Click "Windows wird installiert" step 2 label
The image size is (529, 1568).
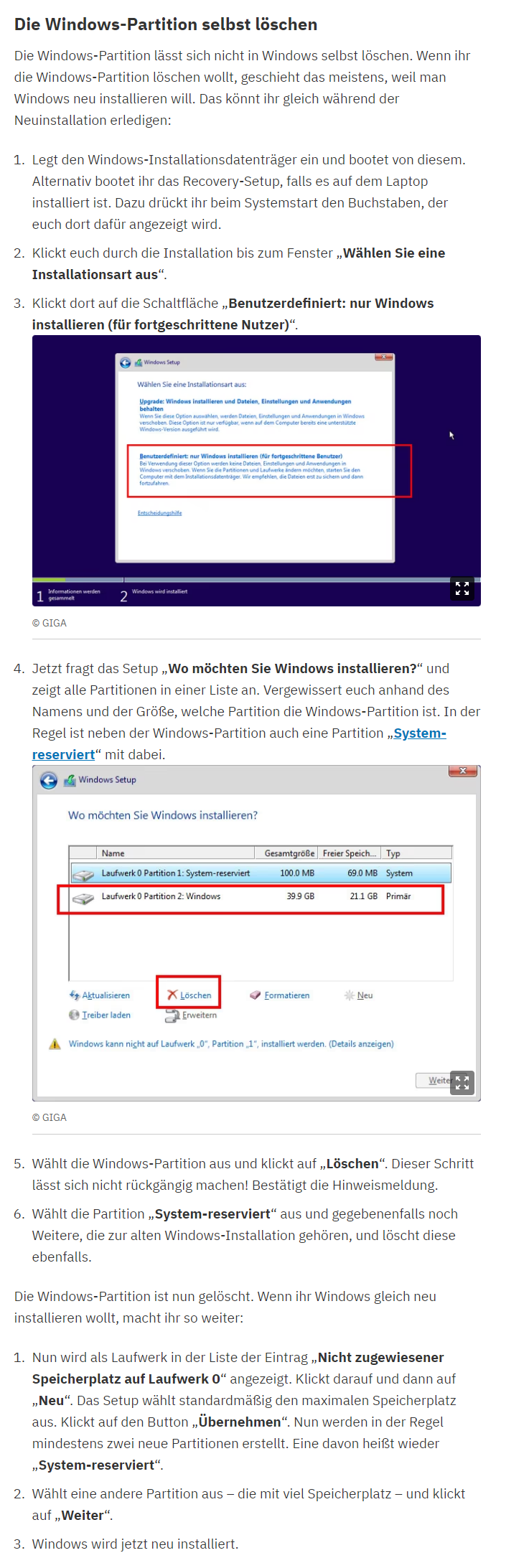coord(159,591)
